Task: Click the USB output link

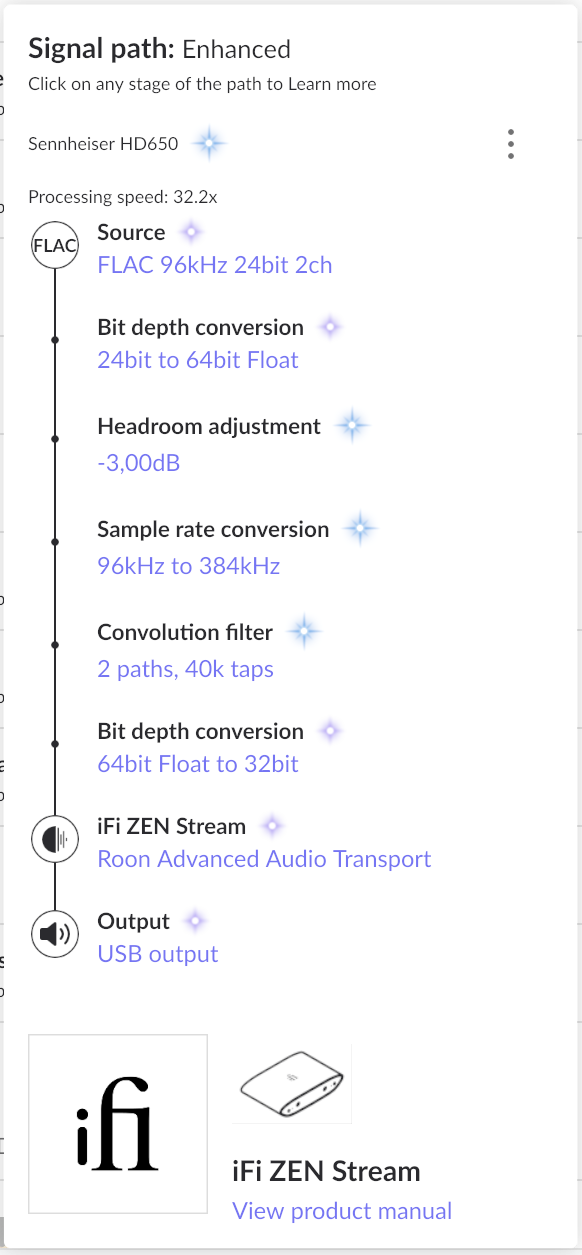Action: click(x=158, y=954)
